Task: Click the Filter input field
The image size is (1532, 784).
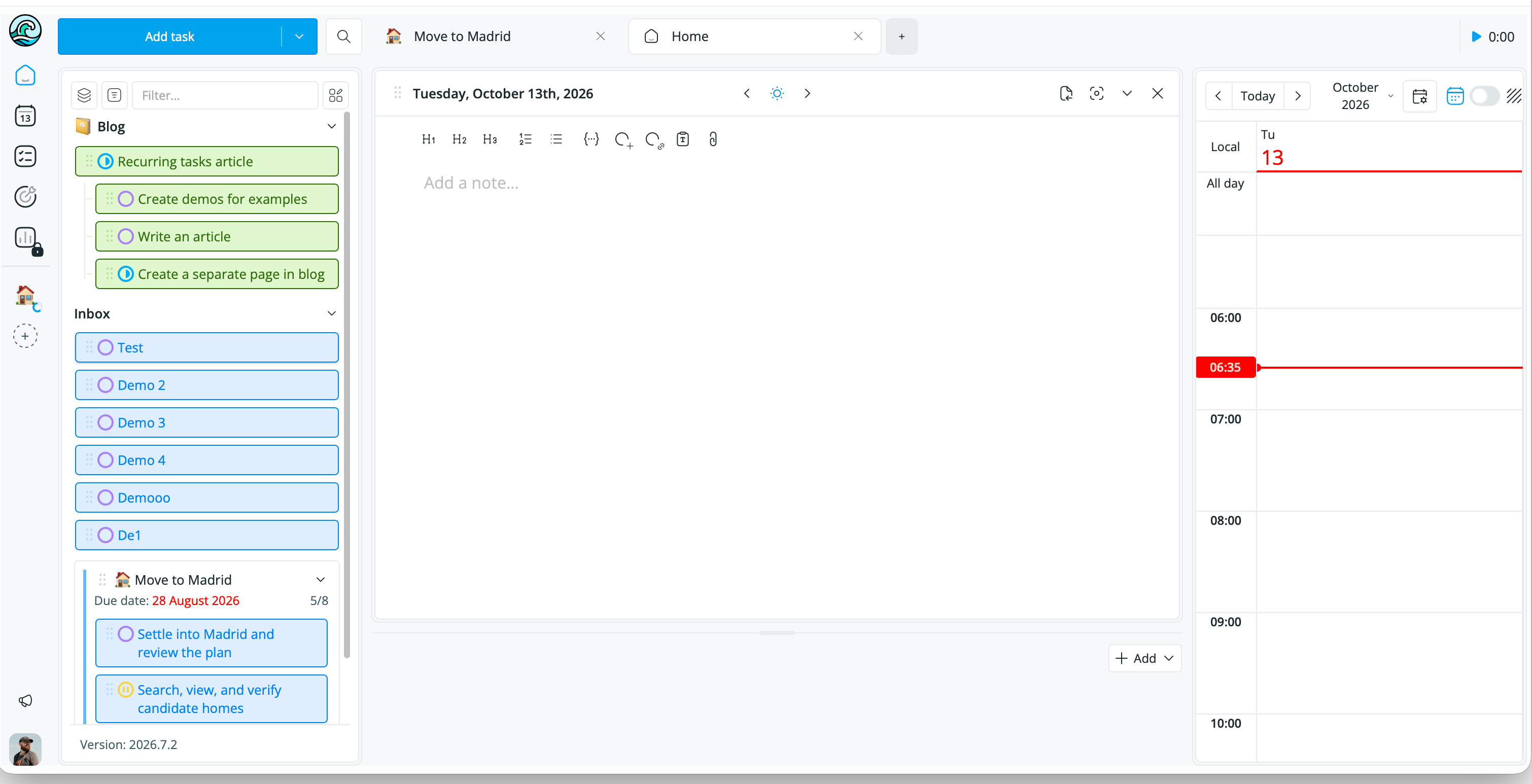Action: [x=225, y=95]
